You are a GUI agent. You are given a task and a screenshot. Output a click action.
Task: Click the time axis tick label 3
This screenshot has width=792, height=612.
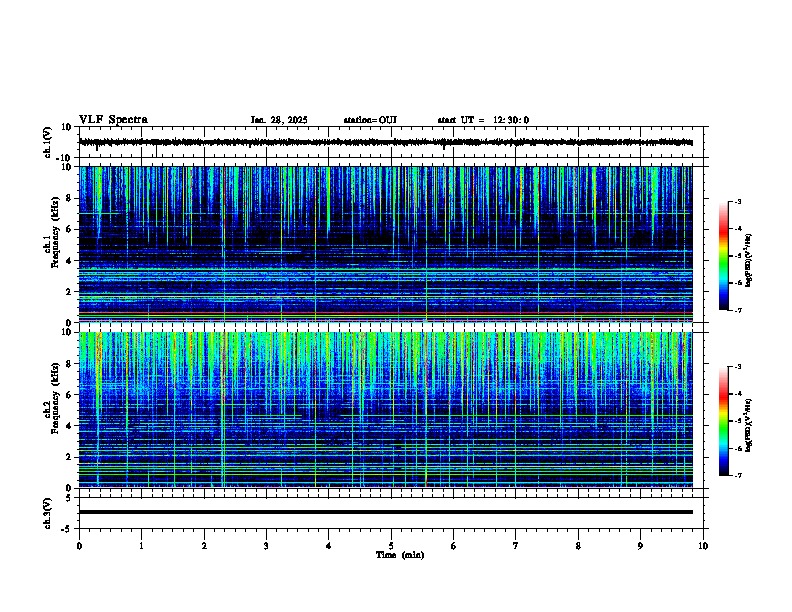267,546
